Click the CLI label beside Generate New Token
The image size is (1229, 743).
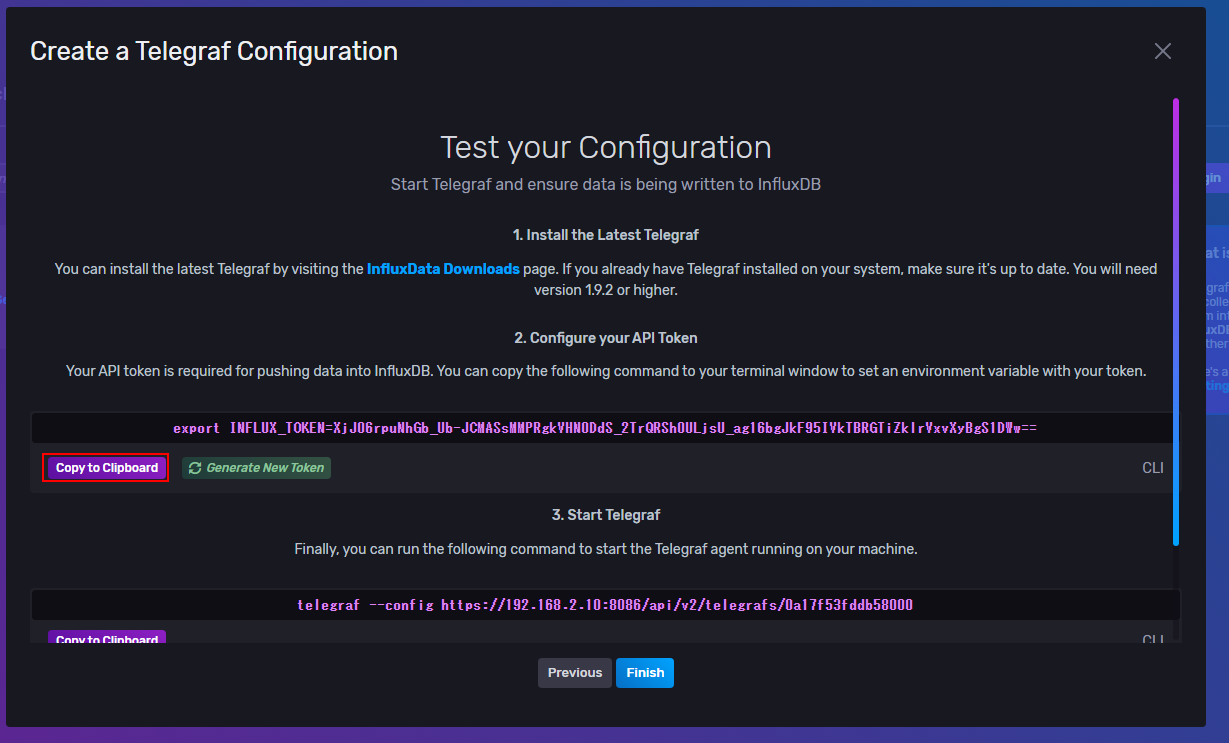coord(1153,468)
